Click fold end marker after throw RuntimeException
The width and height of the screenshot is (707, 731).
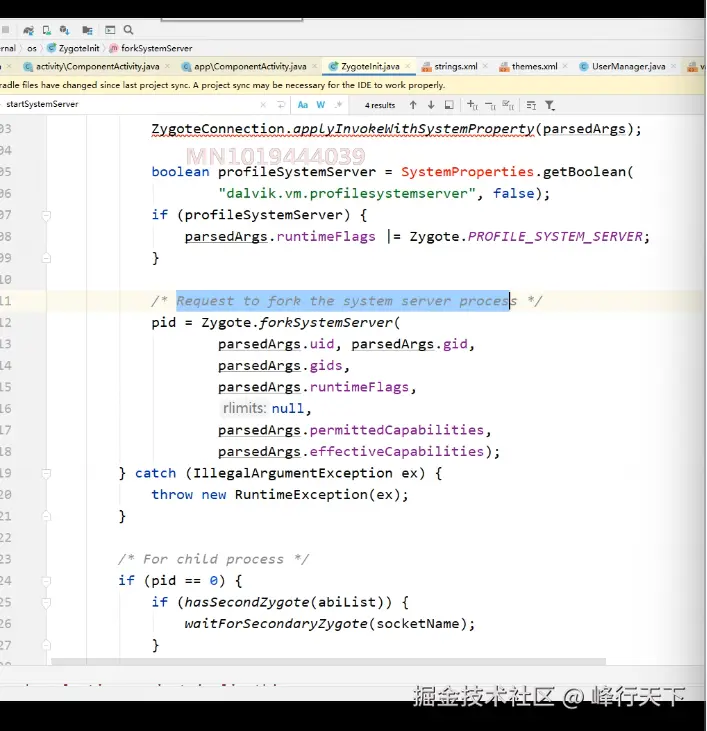[46, 517]
